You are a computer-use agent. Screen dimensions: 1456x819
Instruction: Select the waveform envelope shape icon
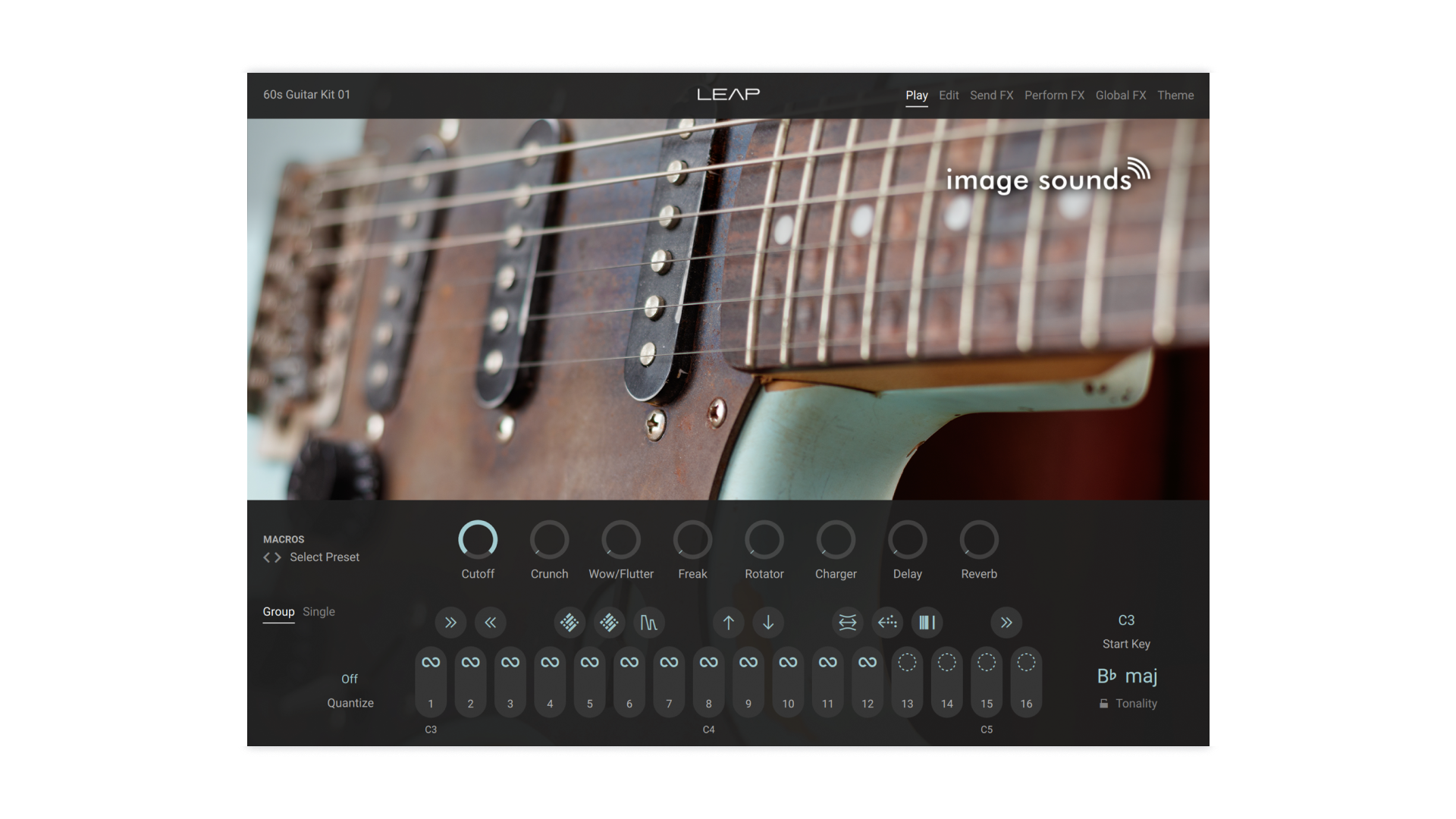(648, 622)
